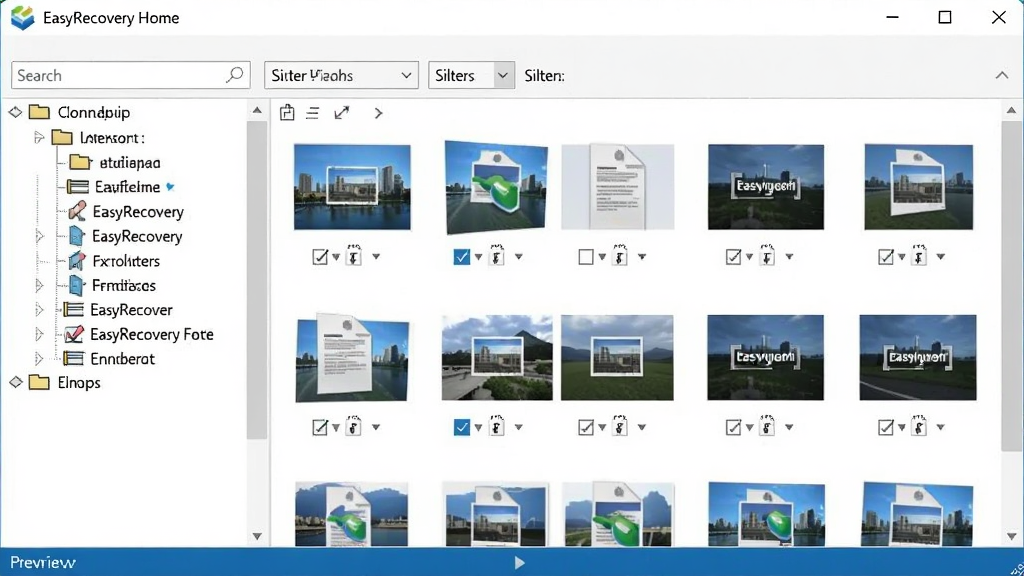
Task: Click the Preview label in the bottom bar
Action: [x=43, y=562]
